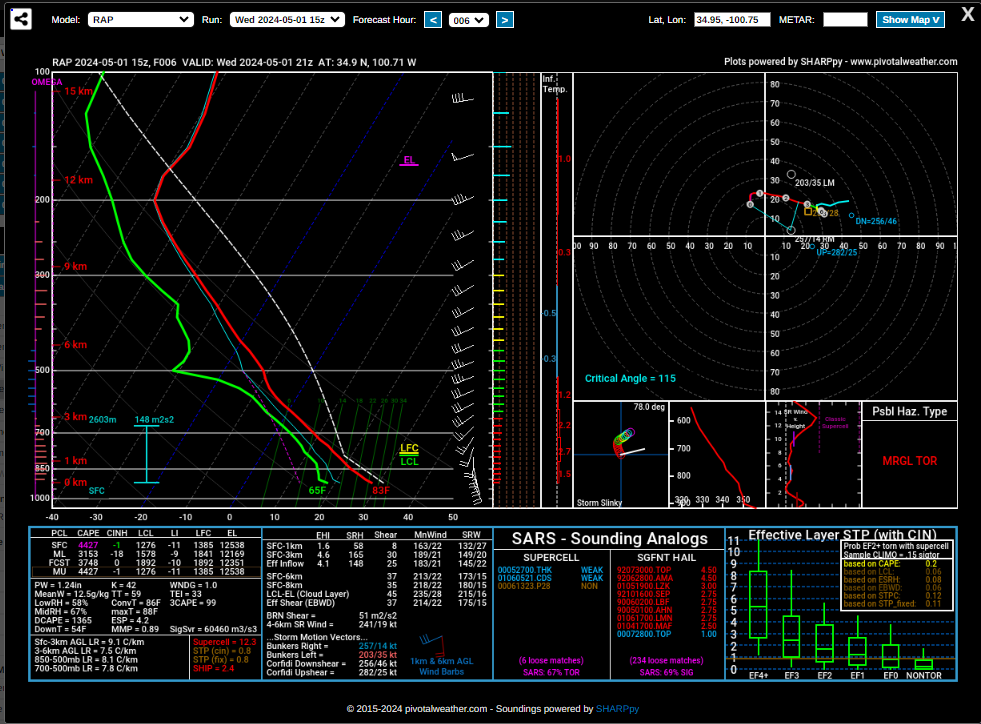Viewport: 981px width, 724px height.
Task: Click the SARS - Sounding Analogs title
Action: pyautogui.click(x=609, y=538)
